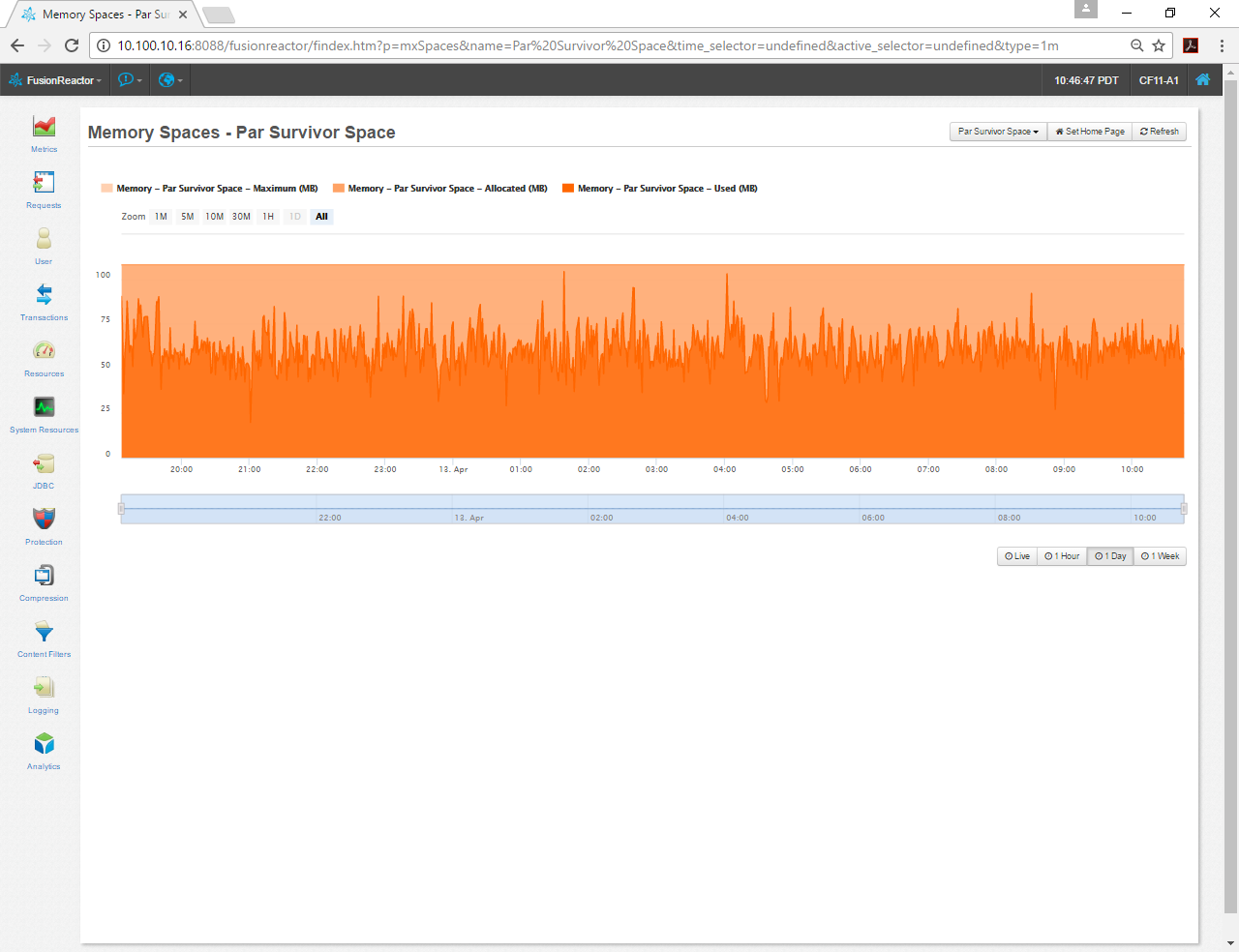The image size is (1239, 952).
Task: Click the CF11-A1 instance label
Action: [1159, 80]
